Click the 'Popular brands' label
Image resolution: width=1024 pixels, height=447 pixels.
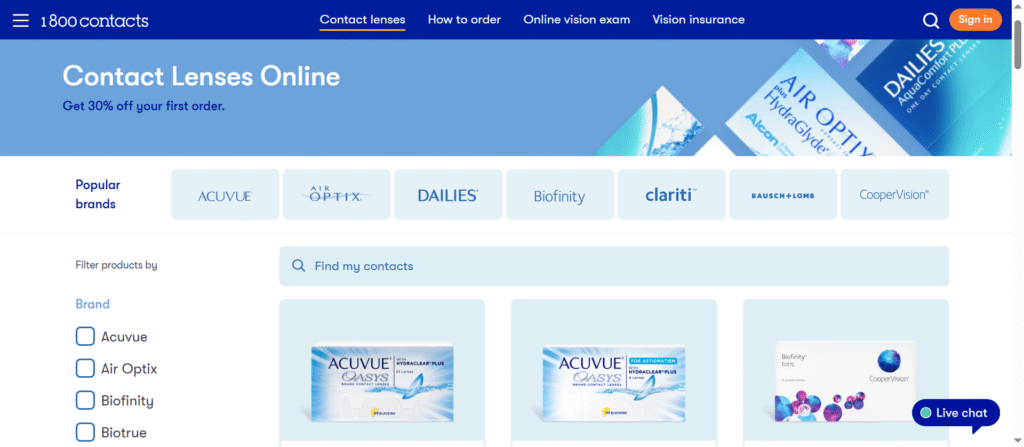pyautogui.click(x=98, y=194)
